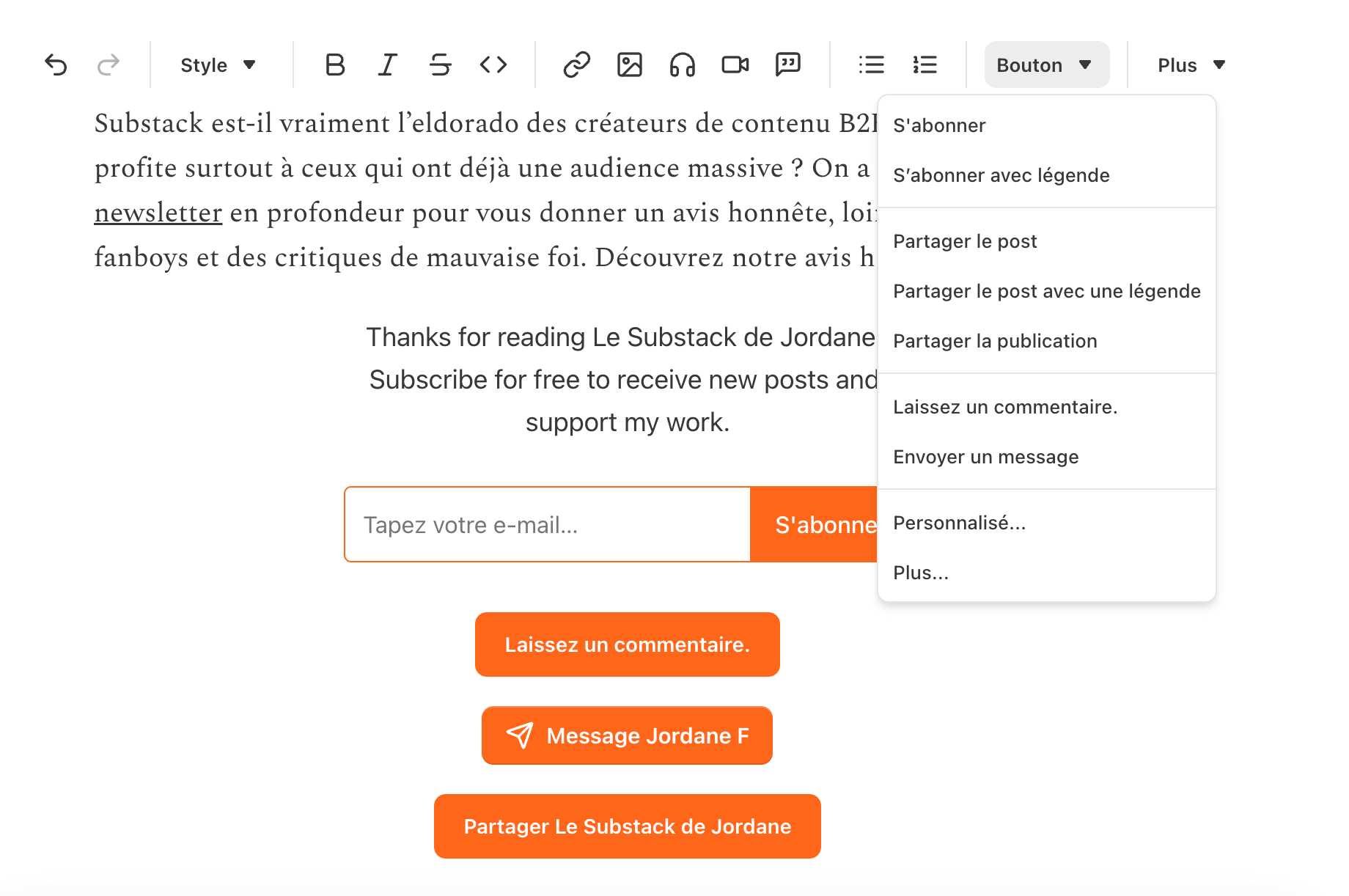Collapse the Bouton dropdown menu

click(1045, 65)
